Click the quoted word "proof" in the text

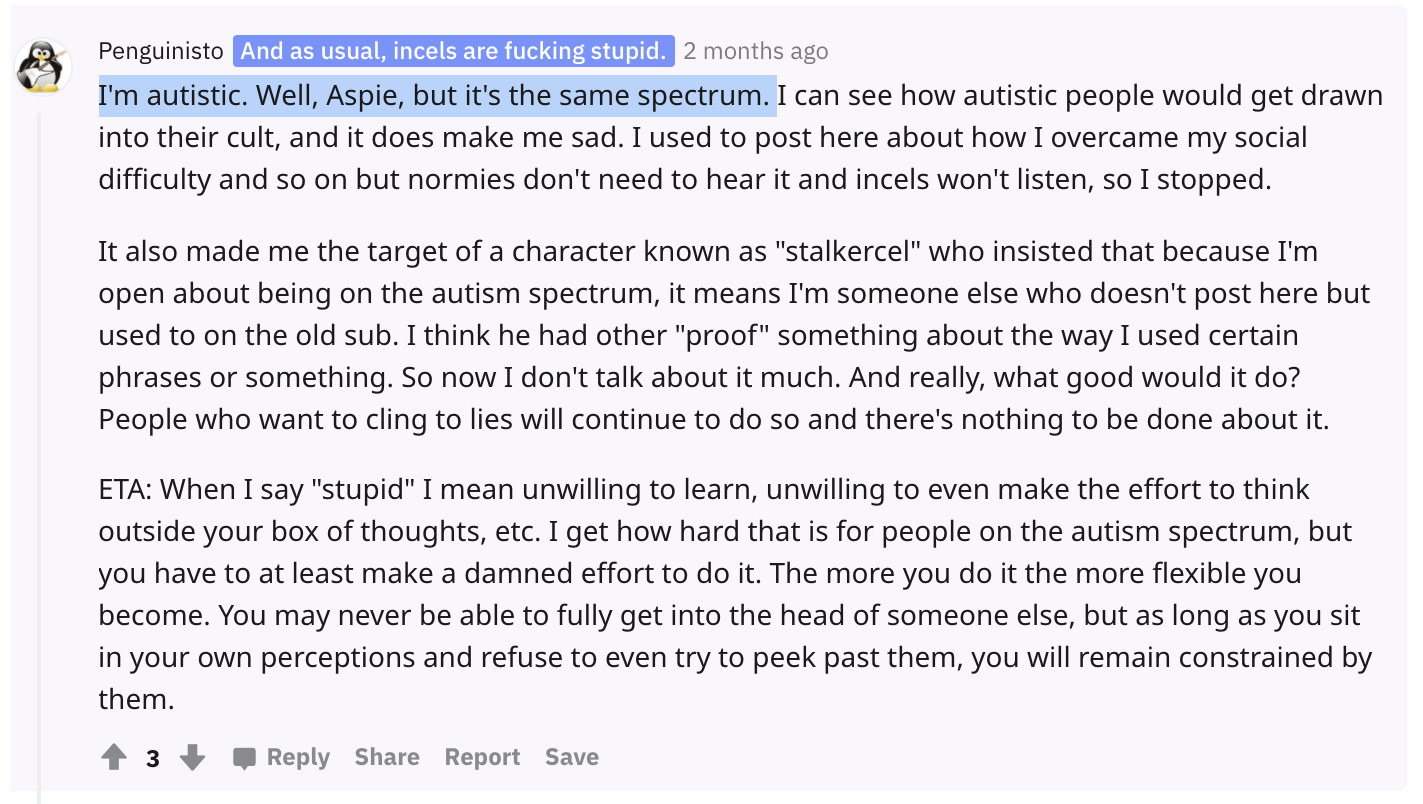coord(727,335)
